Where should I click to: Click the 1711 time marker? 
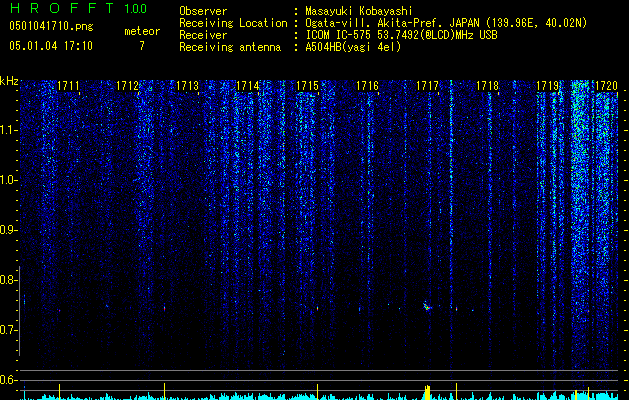[68, 86]
